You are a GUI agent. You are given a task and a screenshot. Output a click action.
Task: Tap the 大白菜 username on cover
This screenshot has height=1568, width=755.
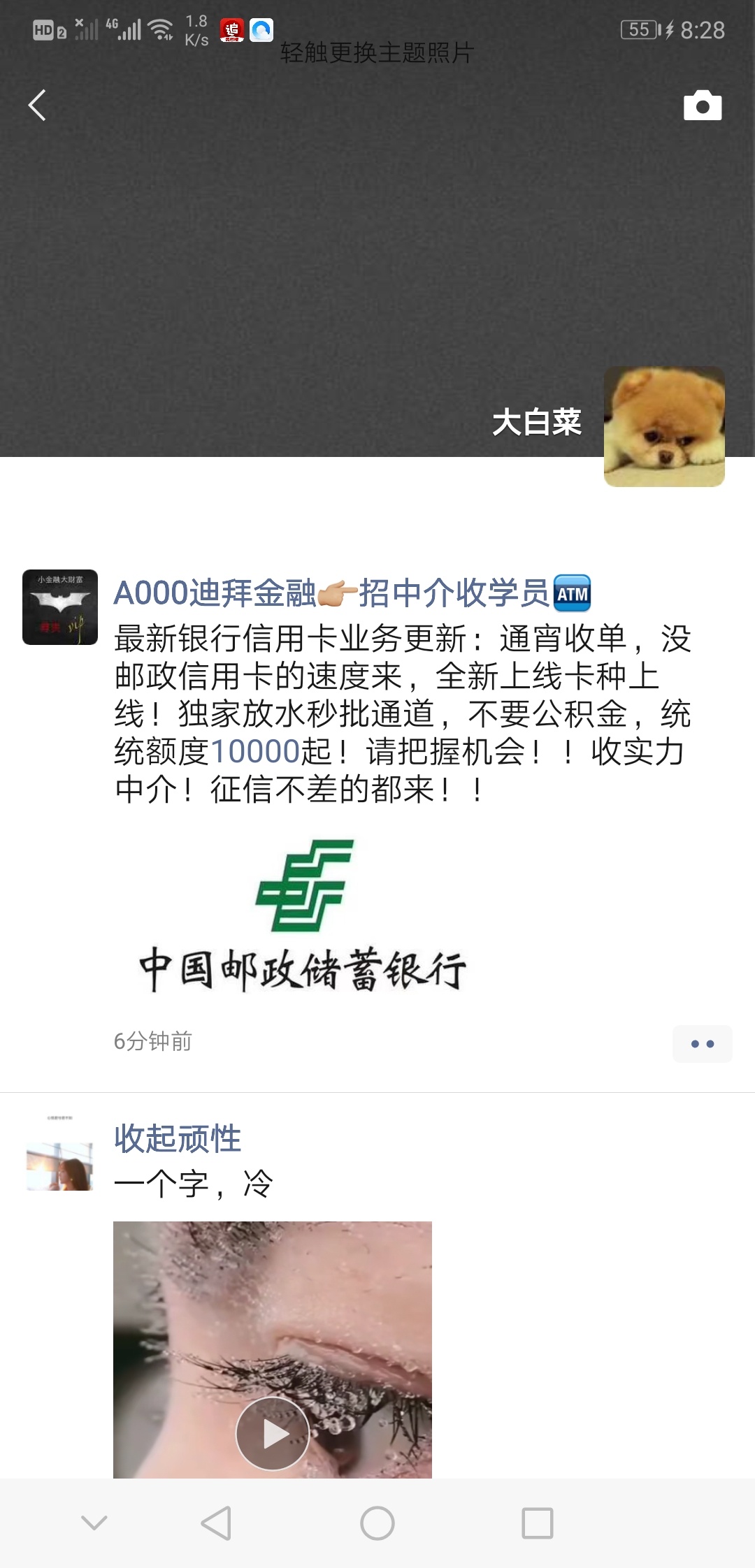coord(537,422)
